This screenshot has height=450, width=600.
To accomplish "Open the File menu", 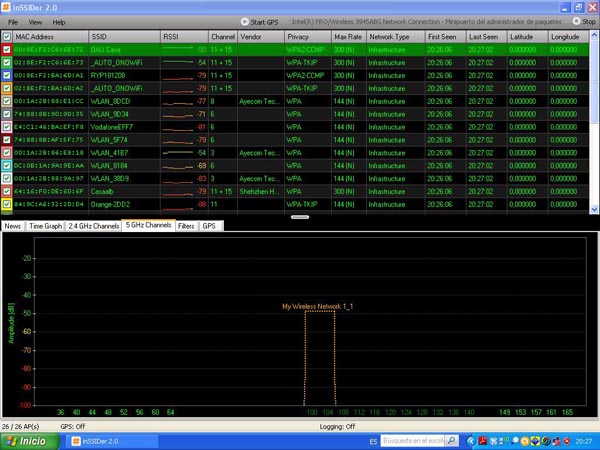I will pyautogui.click(x=13, y=22).
